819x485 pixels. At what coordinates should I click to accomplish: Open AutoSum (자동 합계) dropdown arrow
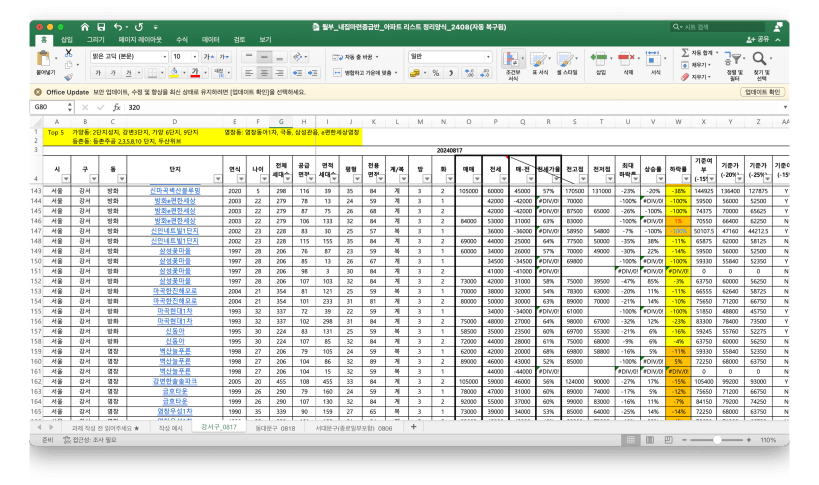(x=717, y=53)
